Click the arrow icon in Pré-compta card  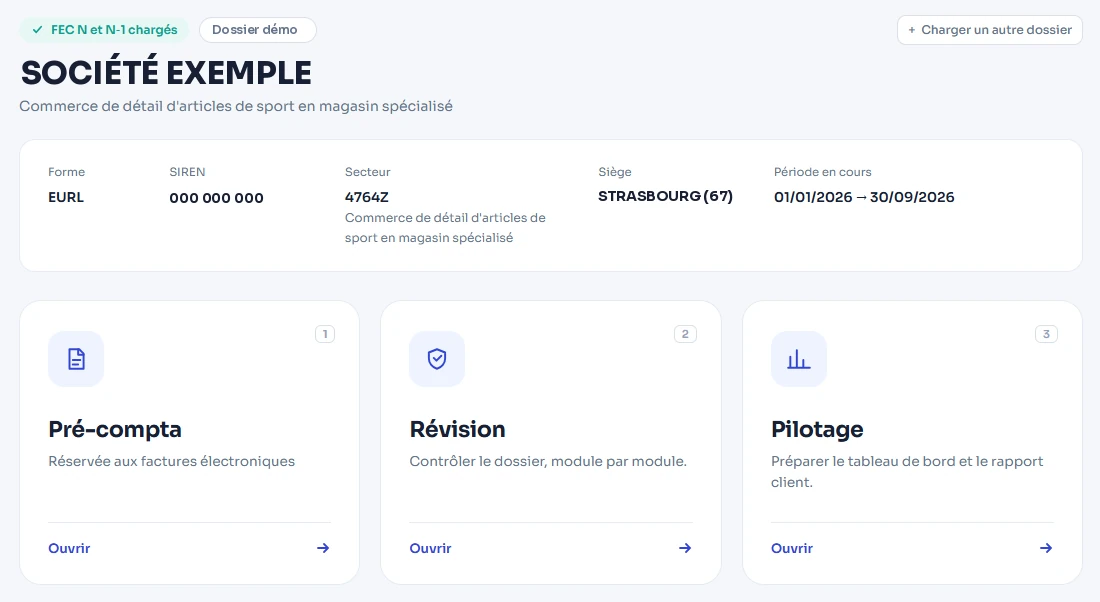pos(323,548)
